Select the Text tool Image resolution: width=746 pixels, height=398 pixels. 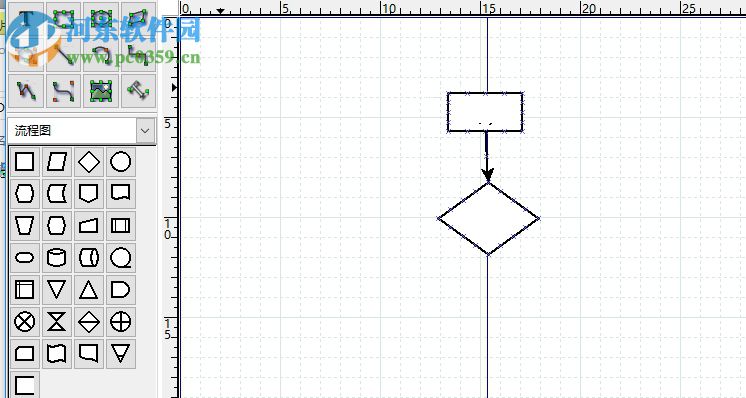tap(26, 19)
